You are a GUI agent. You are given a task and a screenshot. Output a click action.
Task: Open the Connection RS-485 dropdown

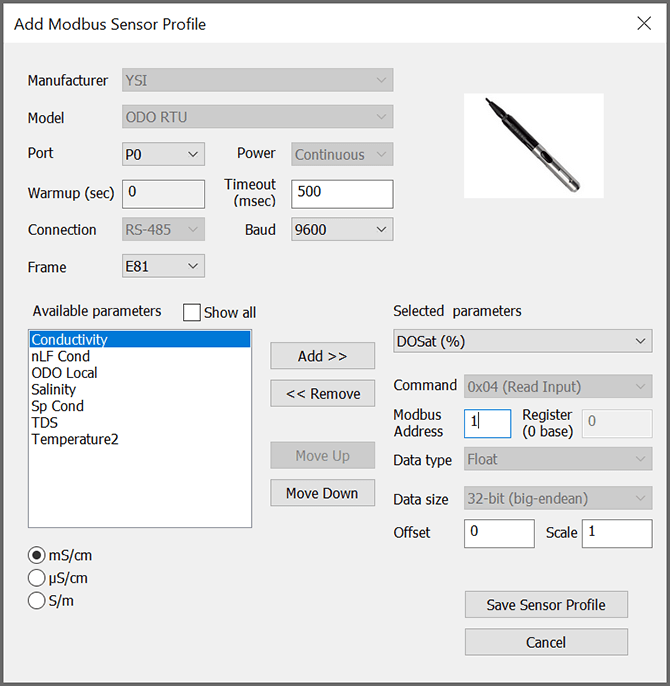click(x=163, y=229)
